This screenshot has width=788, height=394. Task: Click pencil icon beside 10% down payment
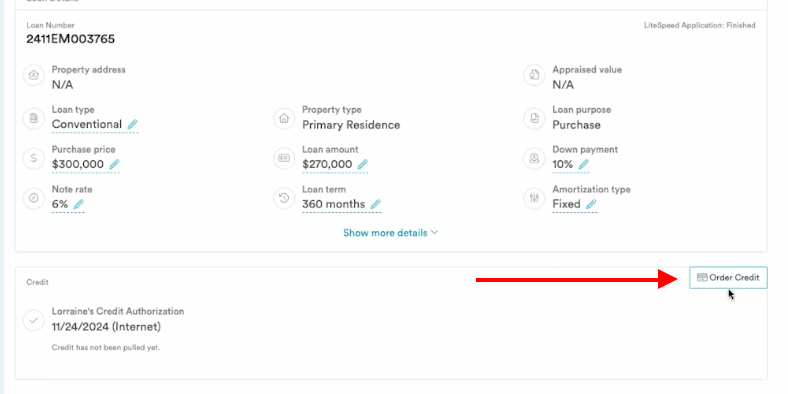point(583,164)
